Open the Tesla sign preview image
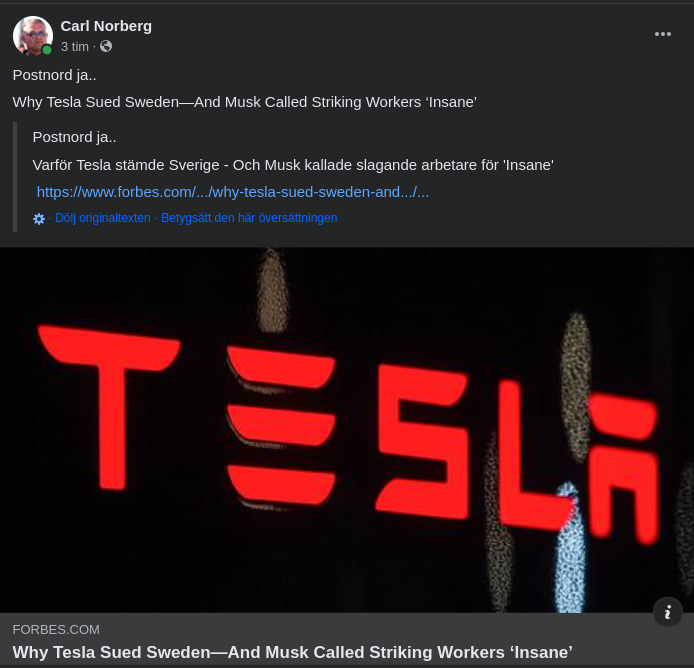The height and width of the screenshot is (668, 694). click(347, 430)
